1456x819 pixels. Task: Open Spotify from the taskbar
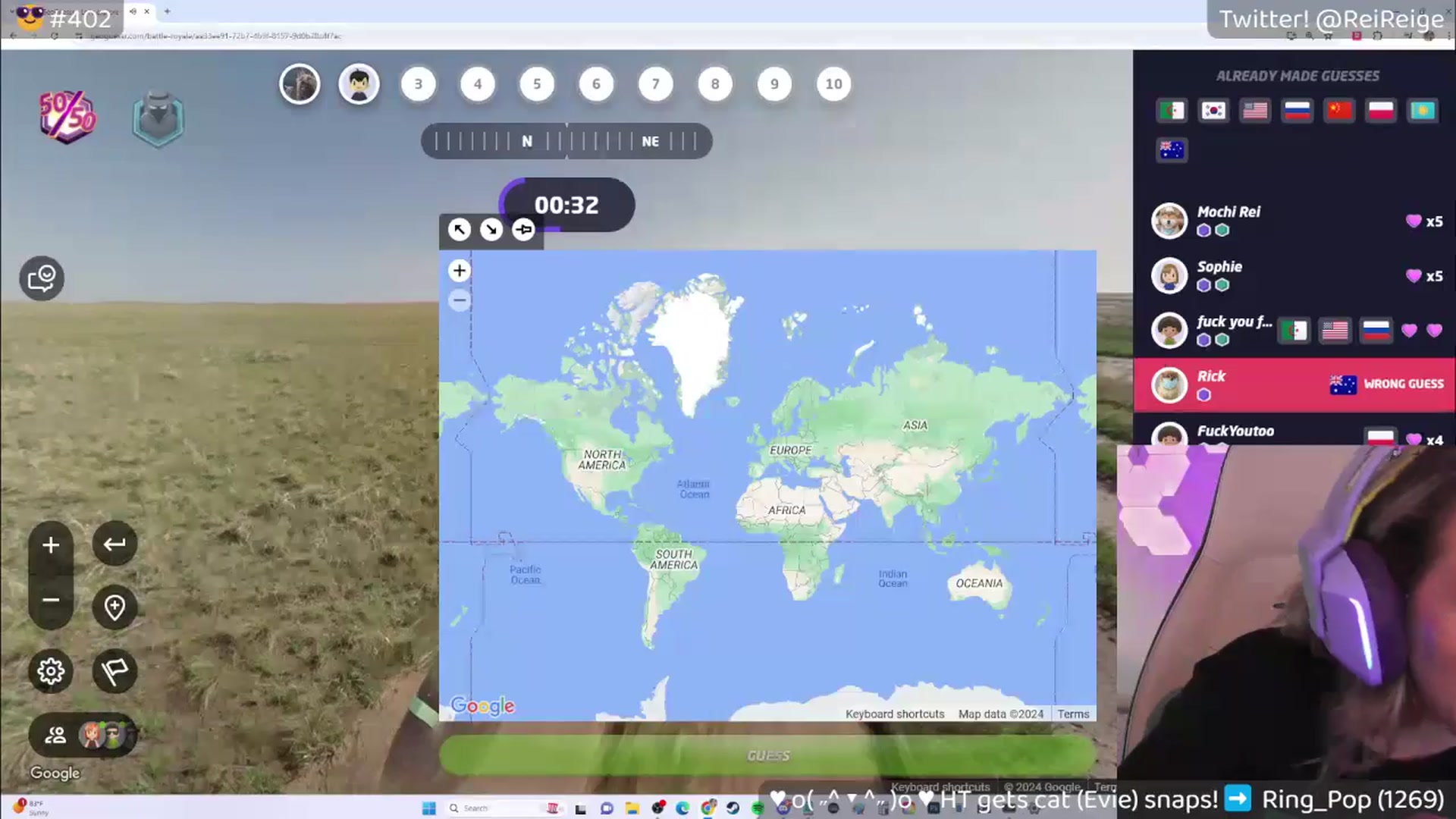coord(758,808)
